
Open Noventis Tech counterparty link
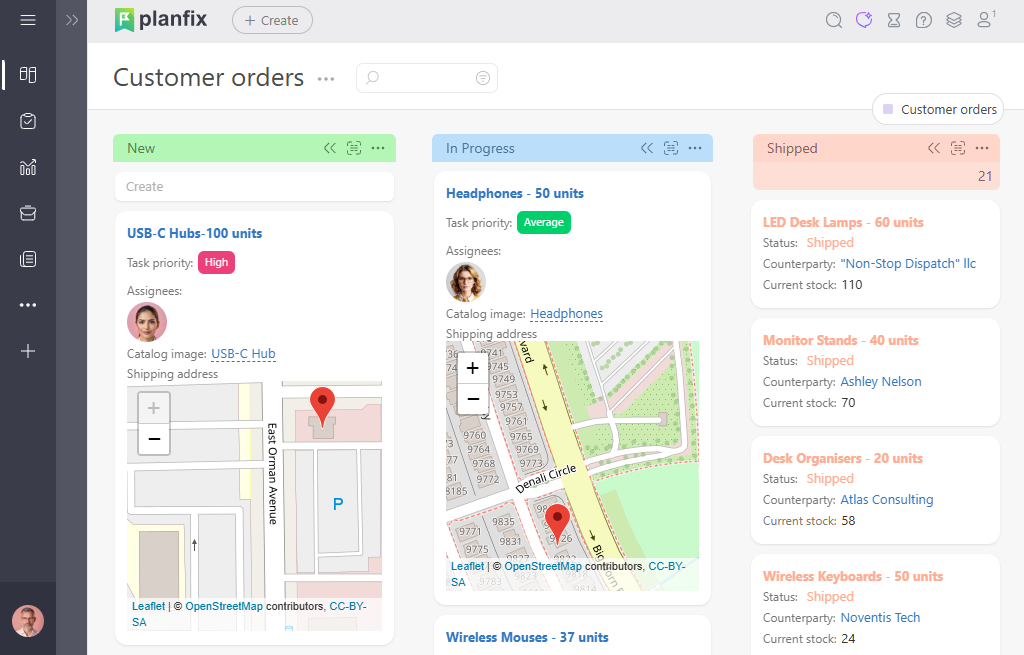tap(880, 618)
